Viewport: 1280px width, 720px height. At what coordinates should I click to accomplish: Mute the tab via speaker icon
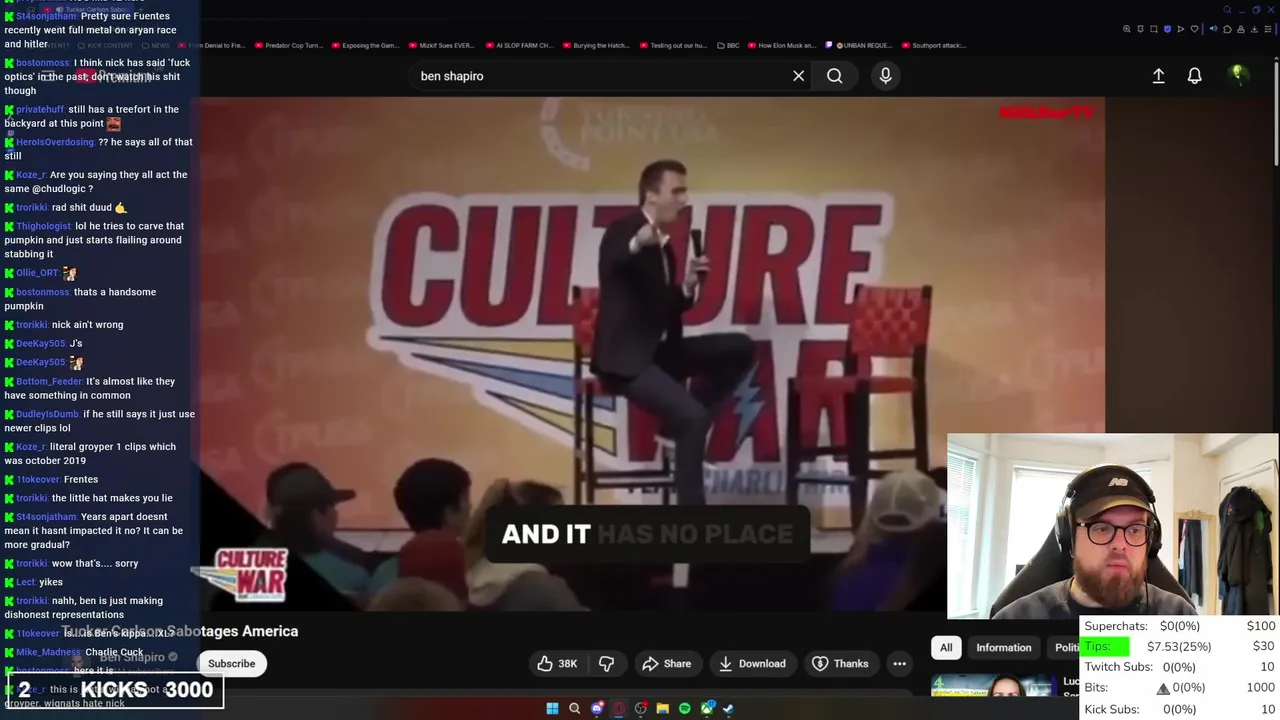coord(1213,29)
